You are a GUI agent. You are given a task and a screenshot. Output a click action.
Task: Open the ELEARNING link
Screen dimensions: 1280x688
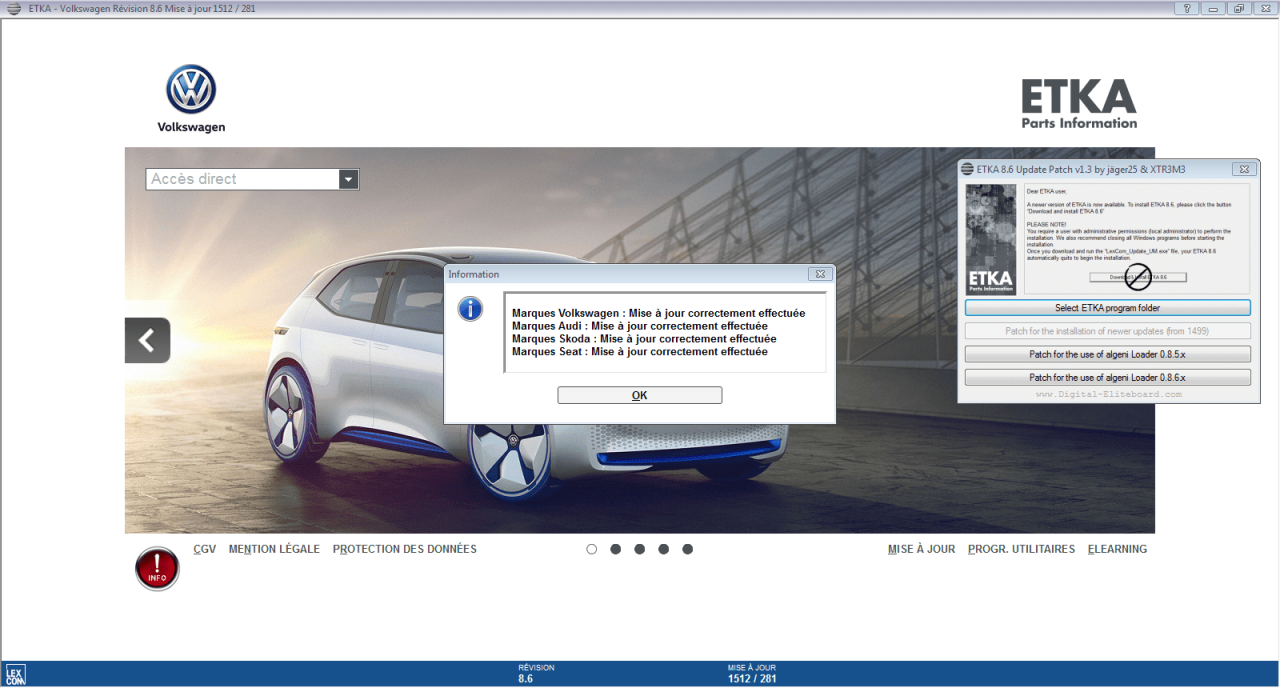click(1117, 549)
